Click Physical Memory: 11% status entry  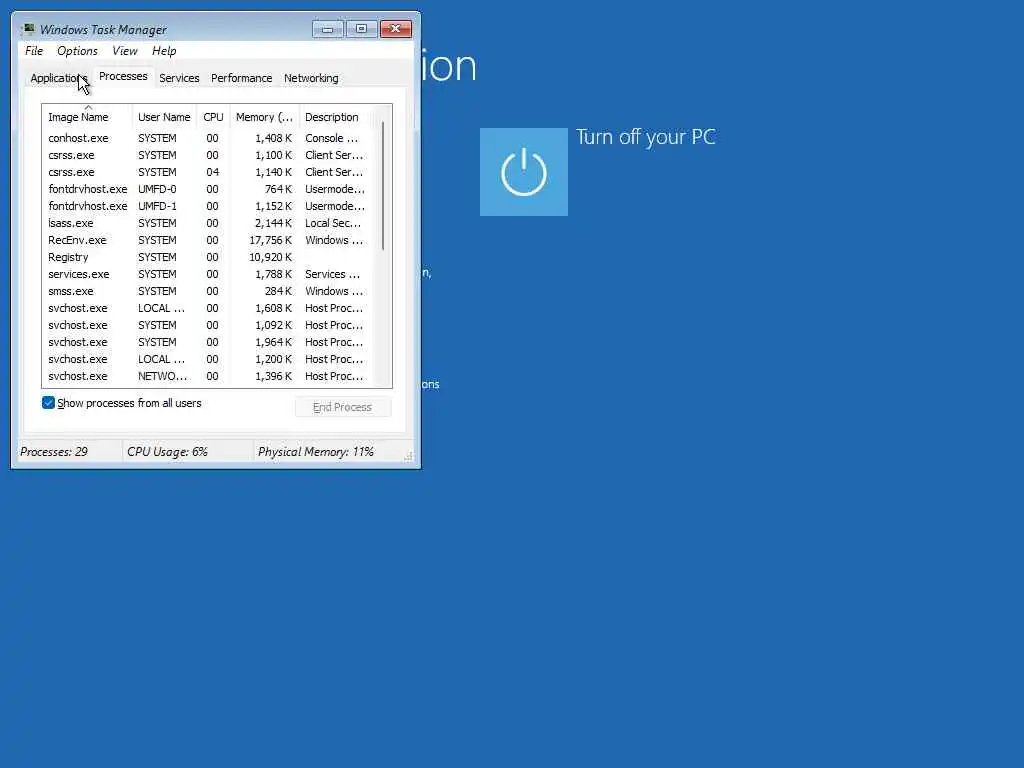[315, 452]
